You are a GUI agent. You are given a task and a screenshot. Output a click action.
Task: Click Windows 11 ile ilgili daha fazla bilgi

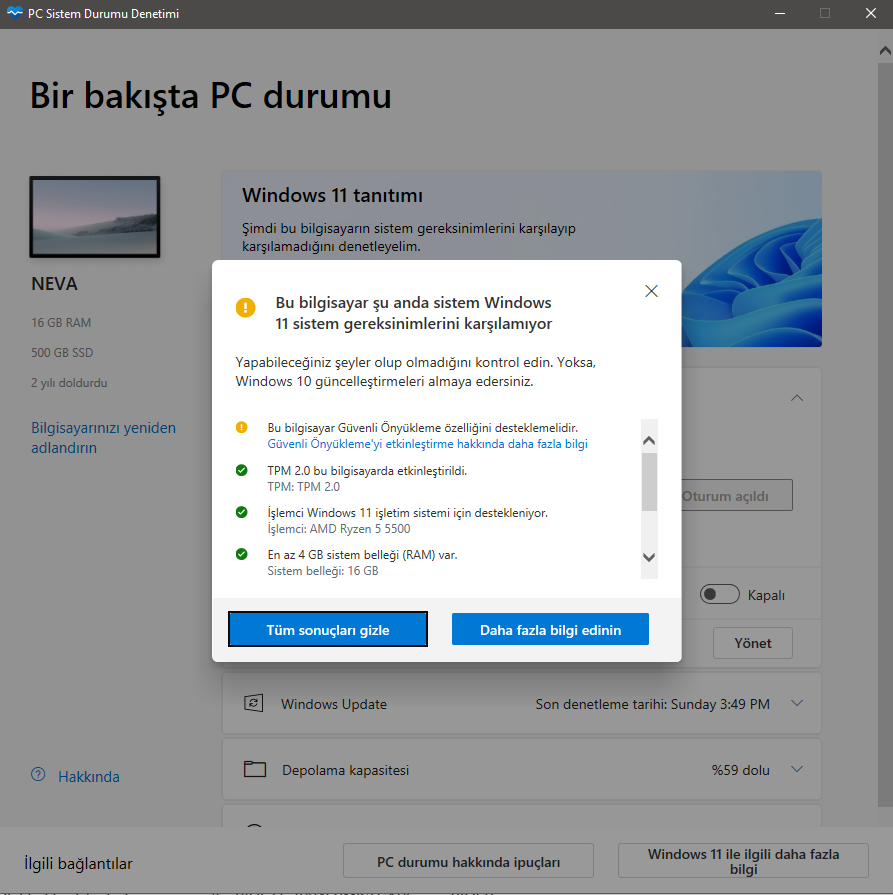[743, 861]
